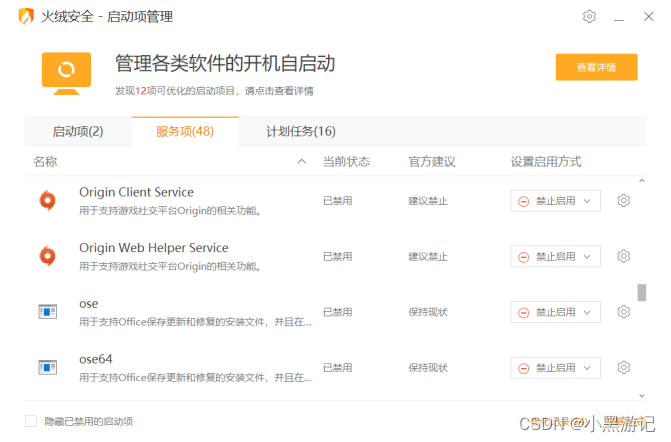Switch to 计划任务(16) tab
671x442 pixels.
(x=301, y=131)
